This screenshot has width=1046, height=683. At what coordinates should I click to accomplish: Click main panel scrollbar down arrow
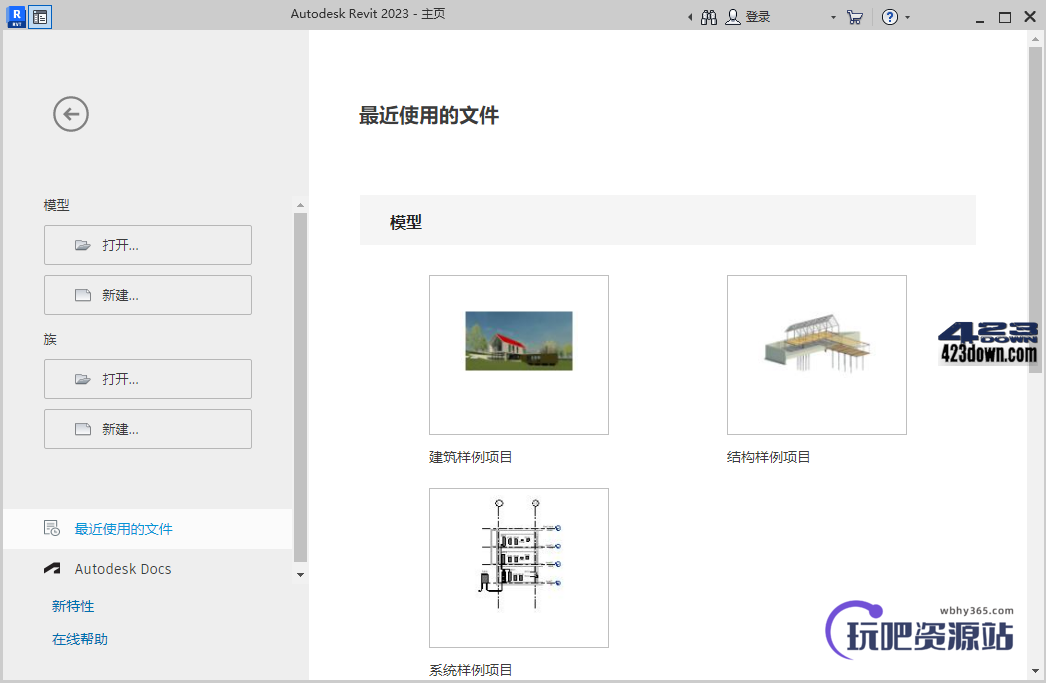(x=1035, y=671)
